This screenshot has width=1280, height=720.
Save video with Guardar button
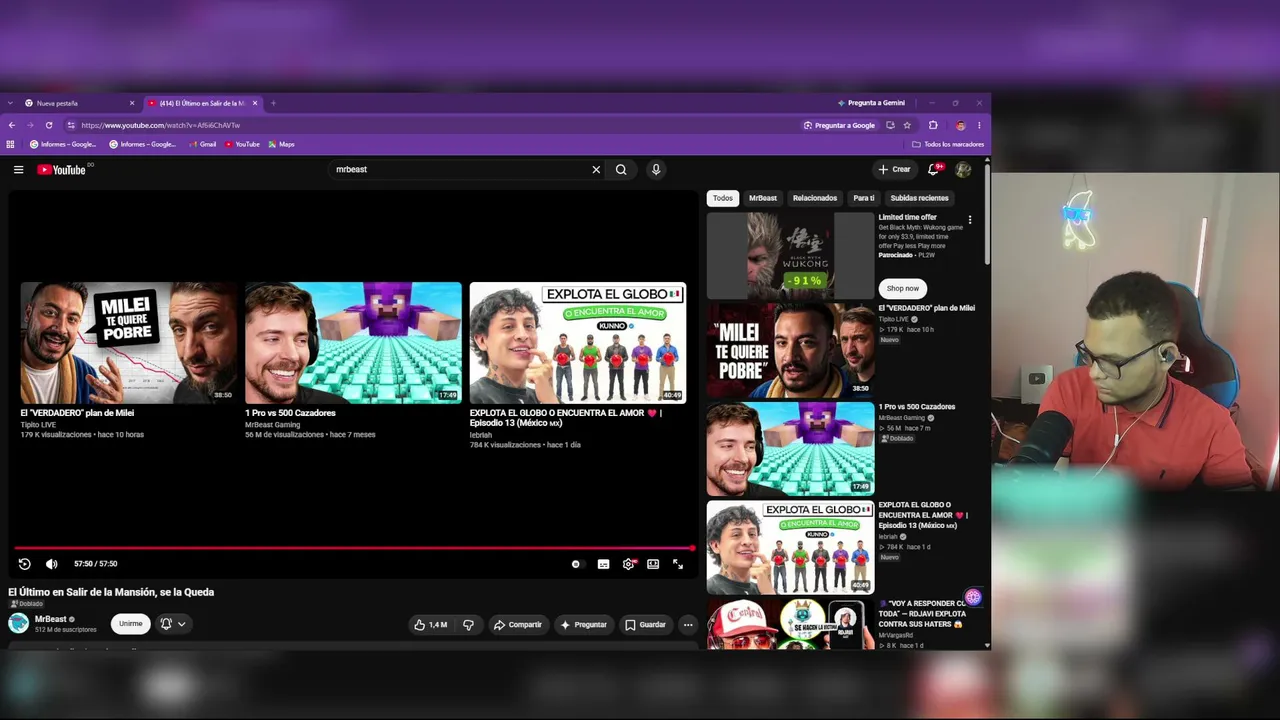(x=645, y=625)
